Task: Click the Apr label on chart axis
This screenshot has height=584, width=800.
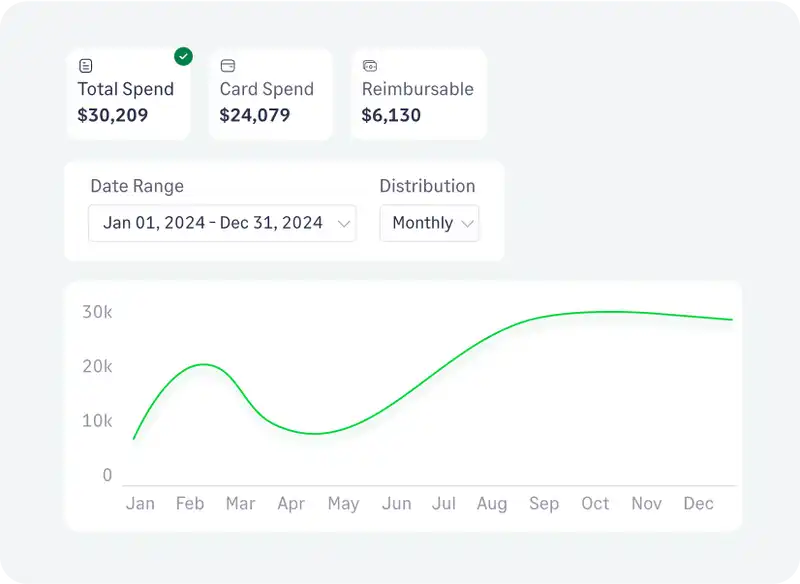Action: point(291,503)
